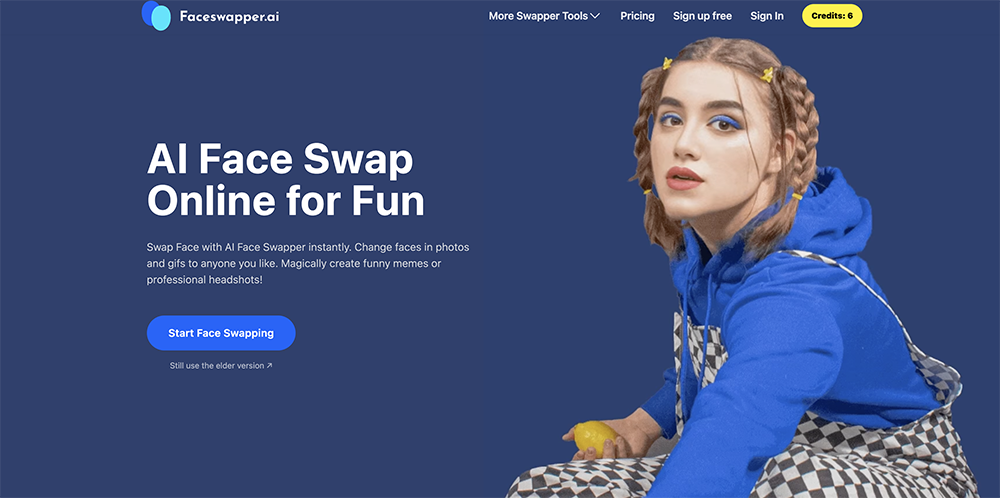Viewport: 1000px width, 498px height.
Task: Follow the Still use the elder version link
Action: click(x=221, y=366)
